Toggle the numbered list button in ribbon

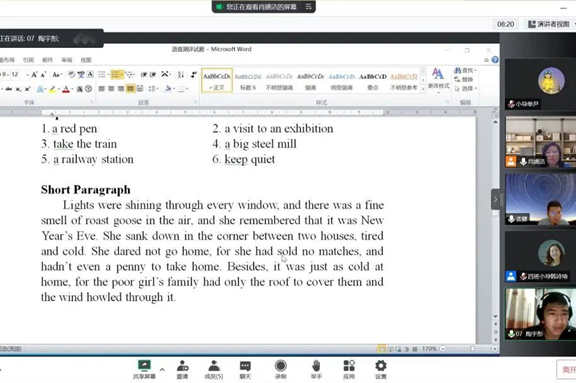coord(115,75)
